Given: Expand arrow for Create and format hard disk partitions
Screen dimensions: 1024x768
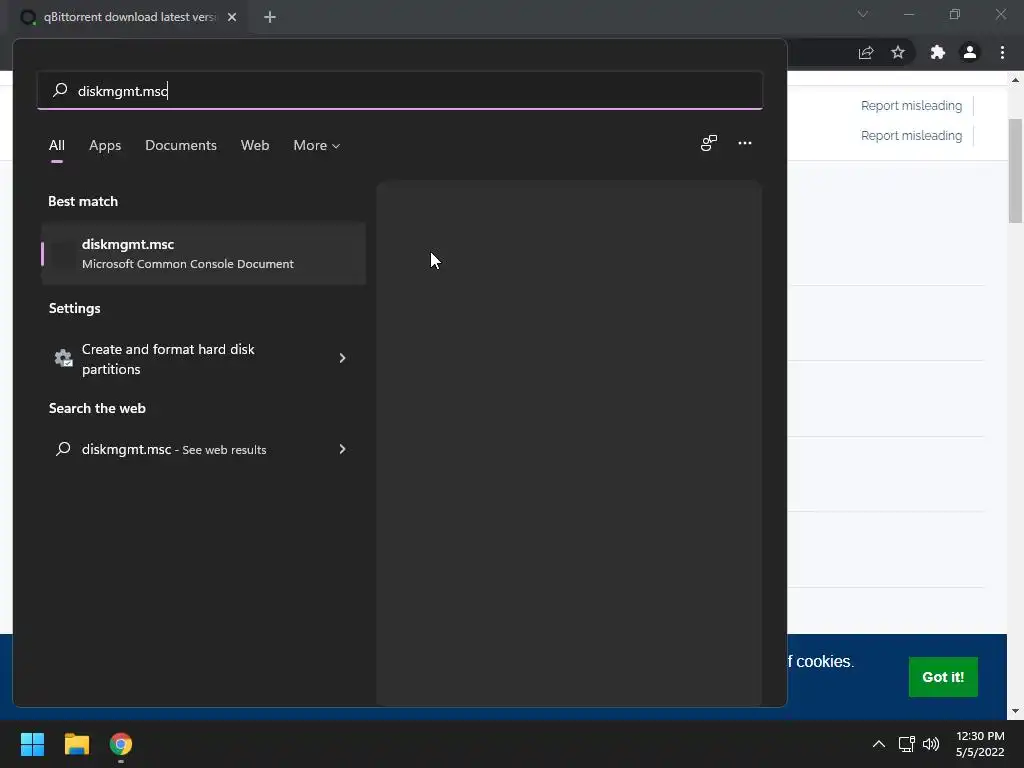Looking at the screenshot, I should pos(342,358).
